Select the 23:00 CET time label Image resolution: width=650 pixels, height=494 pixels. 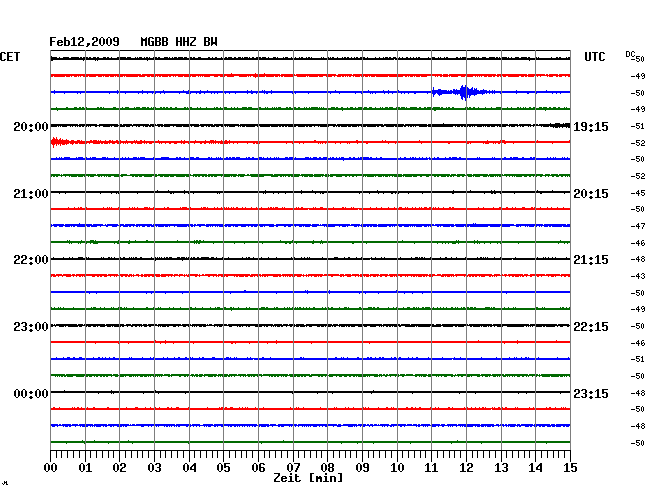[x=31, y=327]
